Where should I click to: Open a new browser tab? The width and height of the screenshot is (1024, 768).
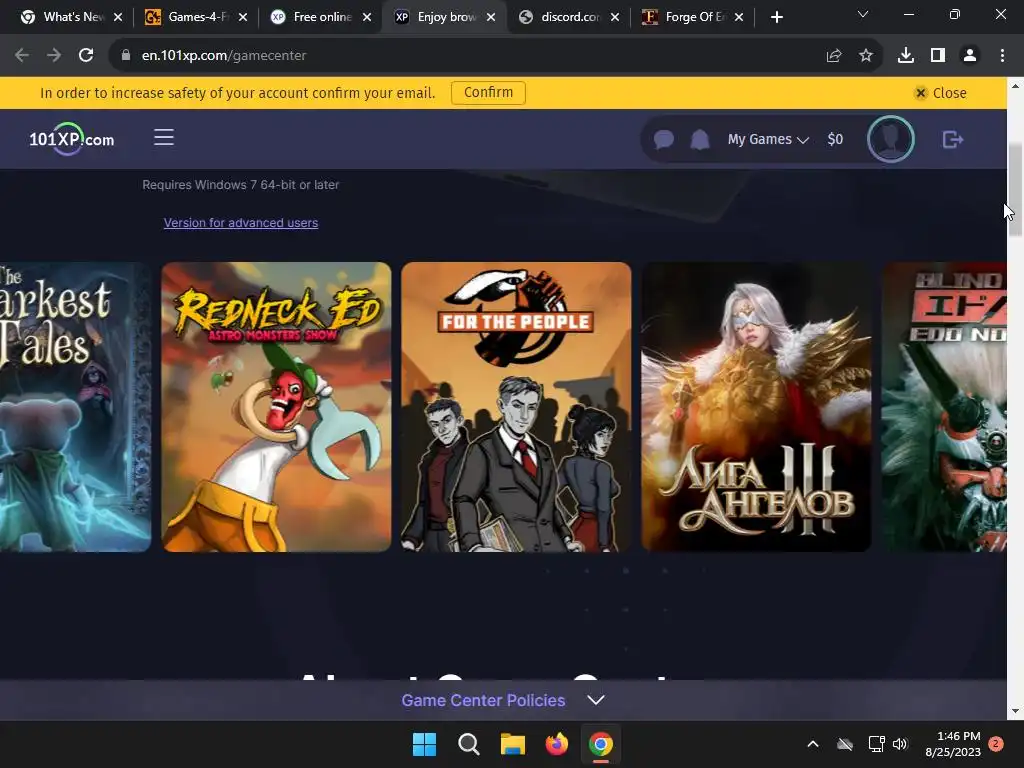[x=776, y=17]
